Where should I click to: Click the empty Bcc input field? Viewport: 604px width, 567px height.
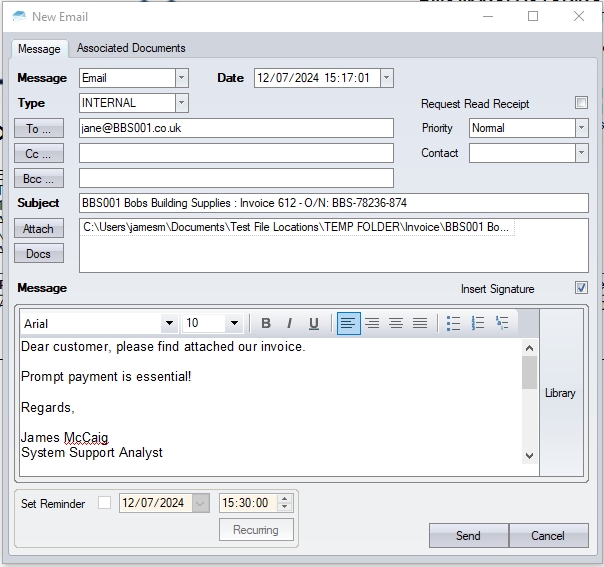(x=236, y=178)
